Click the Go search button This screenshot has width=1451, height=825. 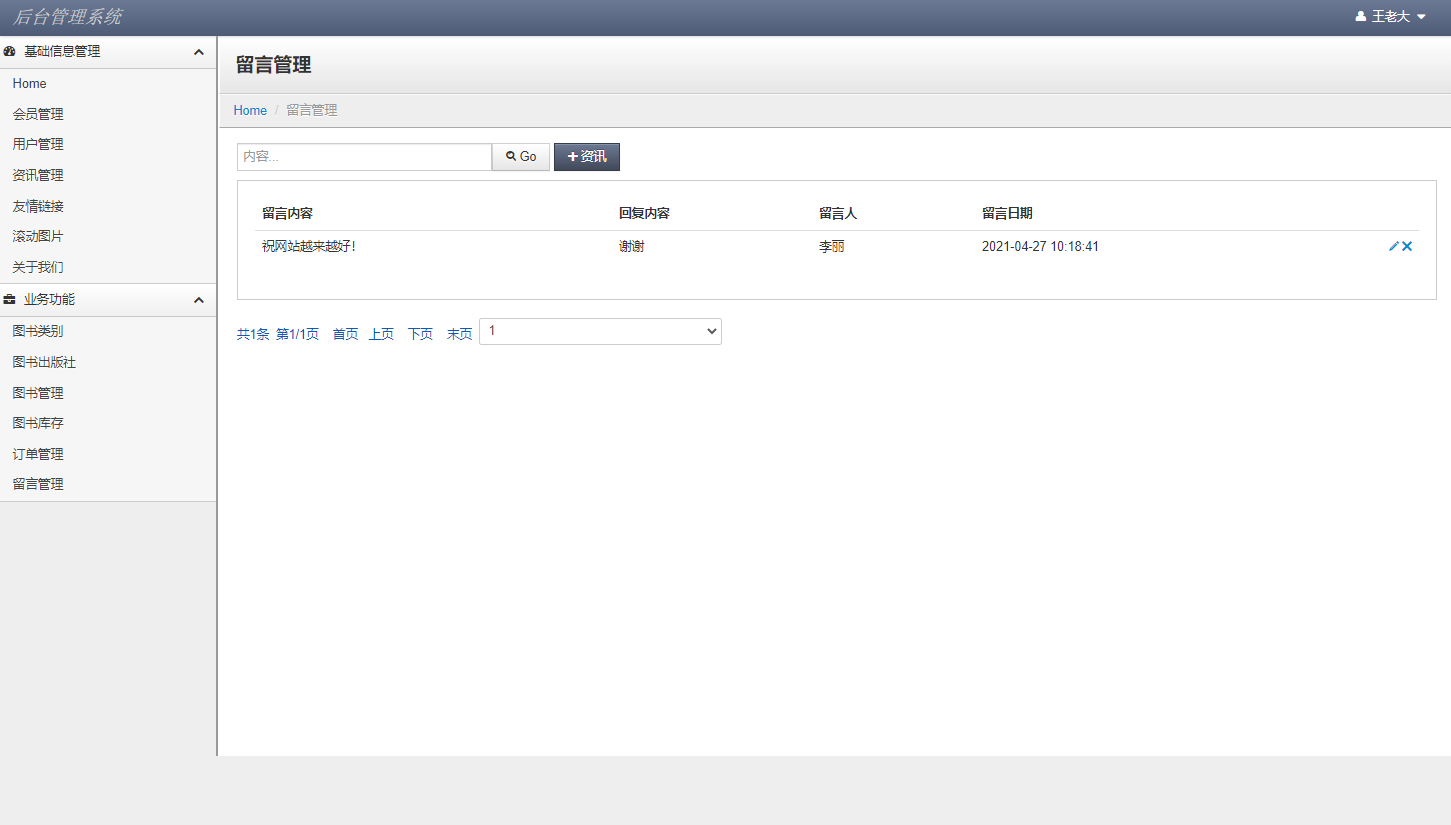[520, 156]
